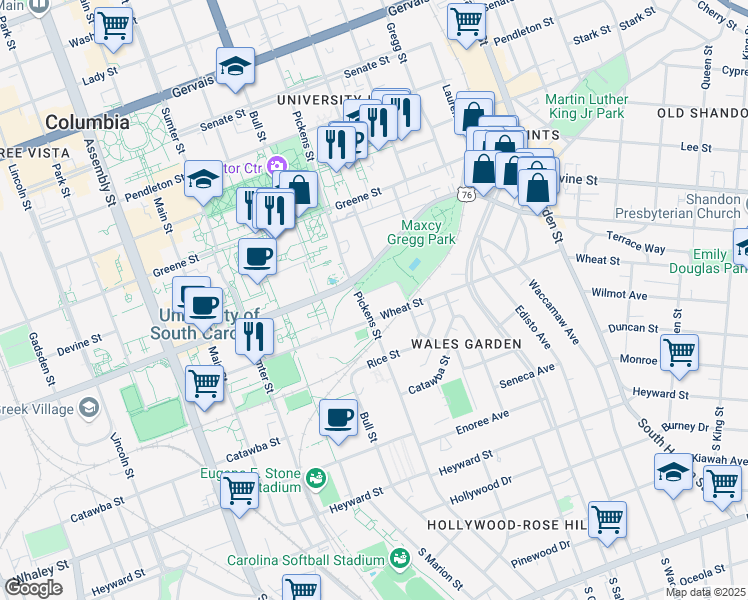748x600 pixels.
Task: Click the Waccamaw Ave street label
Action: 554,312
